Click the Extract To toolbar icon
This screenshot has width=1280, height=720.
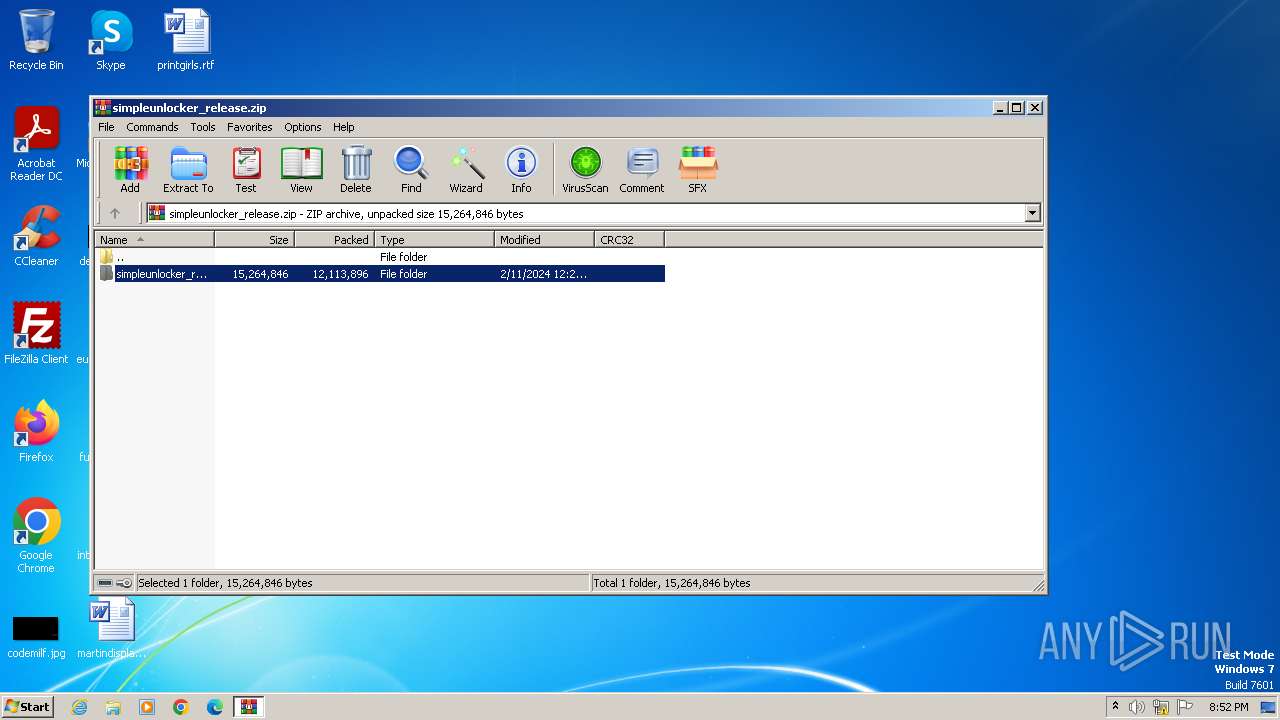point(188,169)
